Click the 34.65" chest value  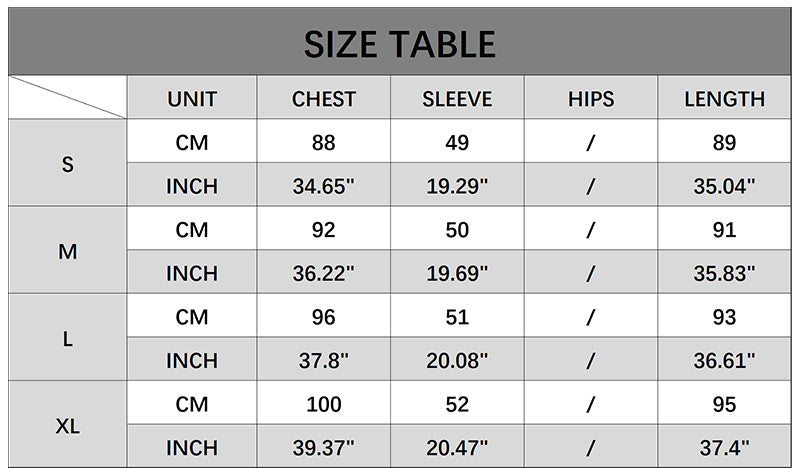(324, 186)
